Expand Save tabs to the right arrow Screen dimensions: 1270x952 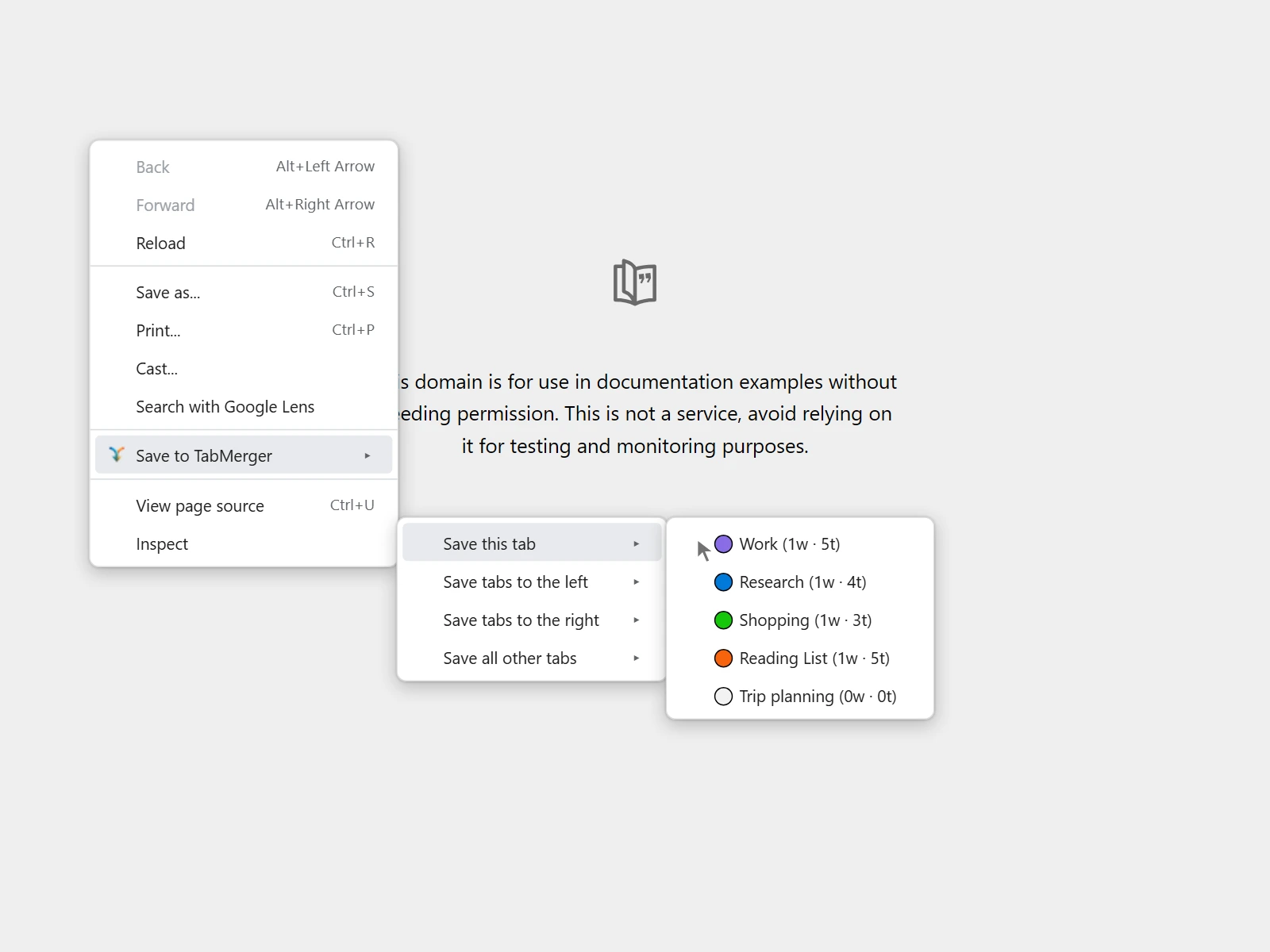tap(636, 620)
